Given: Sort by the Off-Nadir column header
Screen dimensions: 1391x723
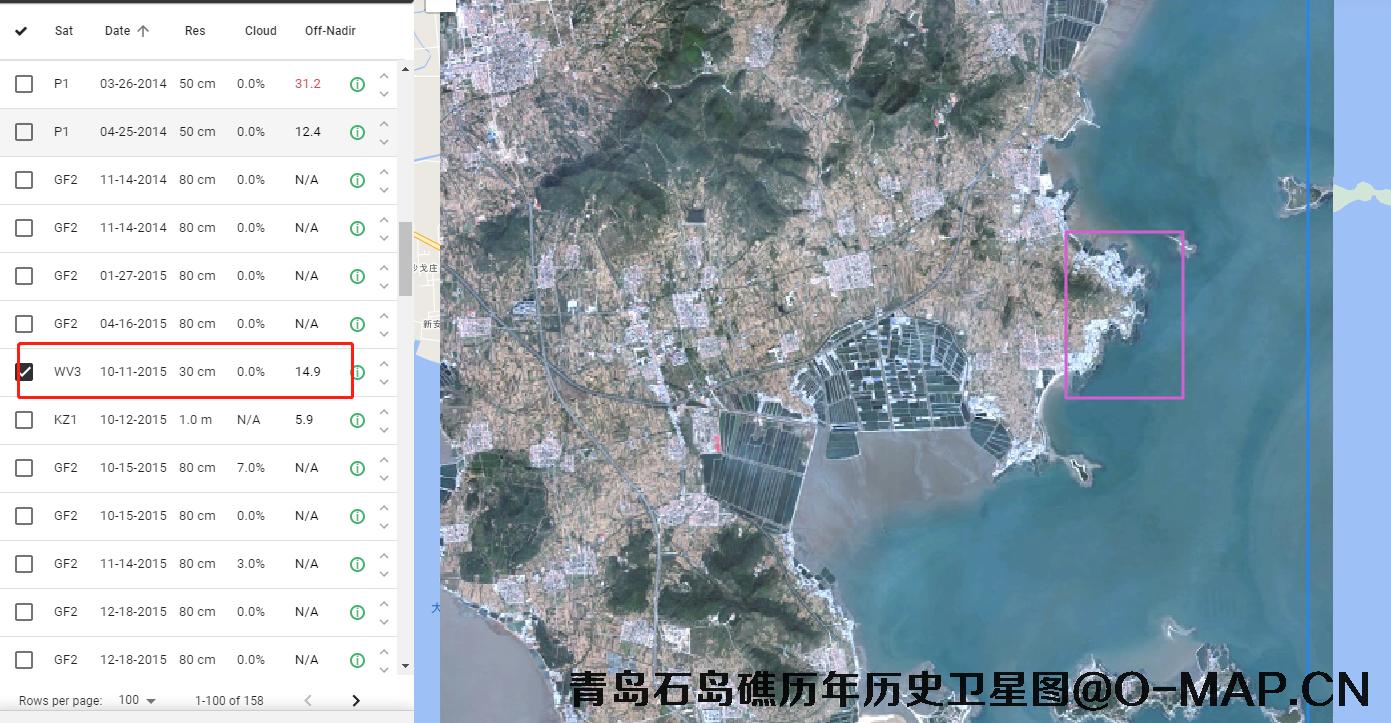Looking at the screenshot, I should pyautogui.click(x=330, y=31).
